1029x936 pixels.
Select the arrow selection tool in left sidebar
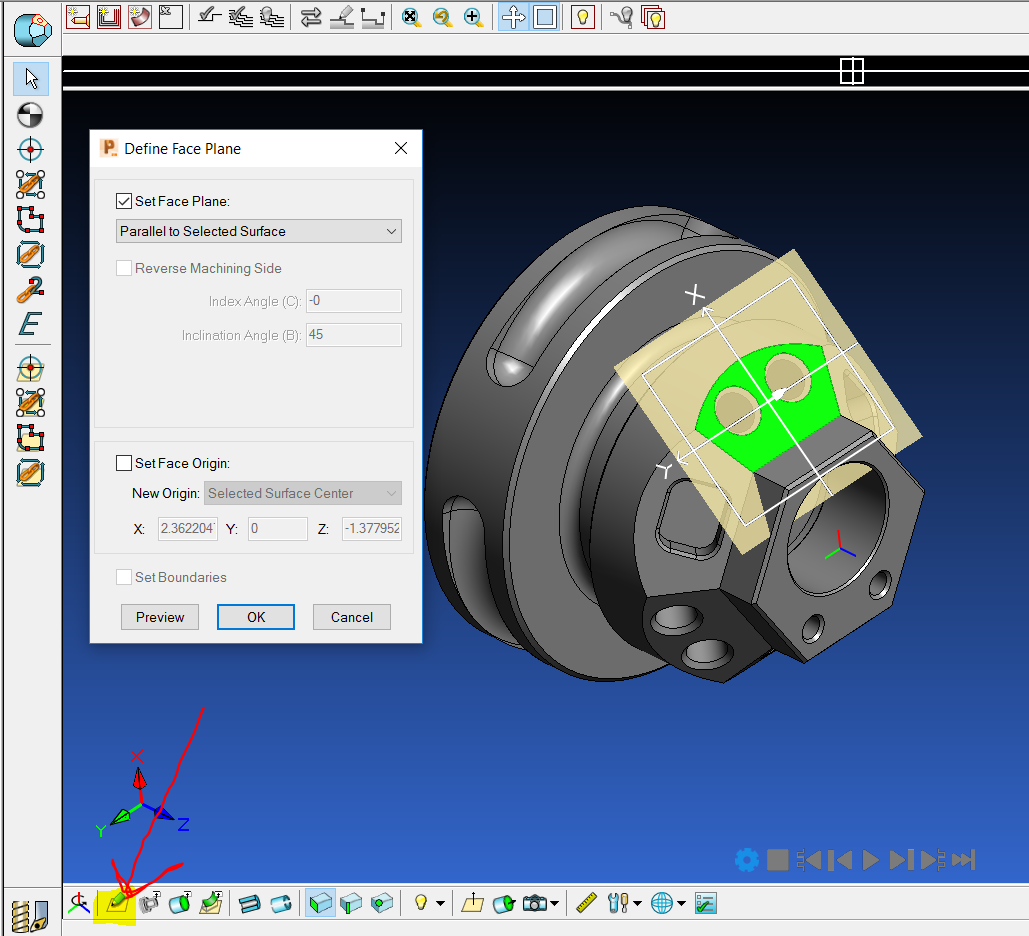click(x=30, y=78)
